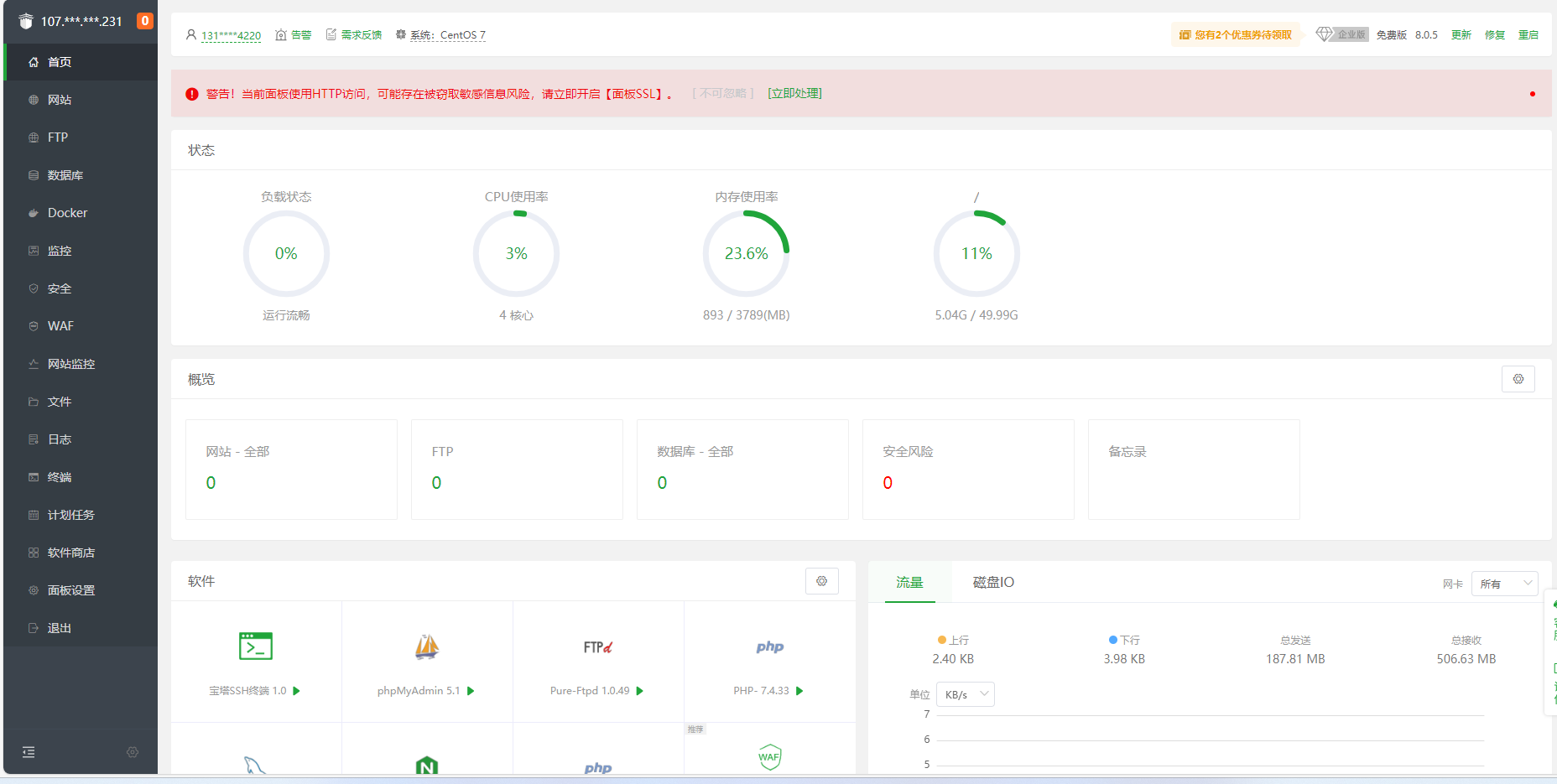Screen dimensions: 1557x784
Task: Open the 首页 home menu item
Action: coord(81,62)
